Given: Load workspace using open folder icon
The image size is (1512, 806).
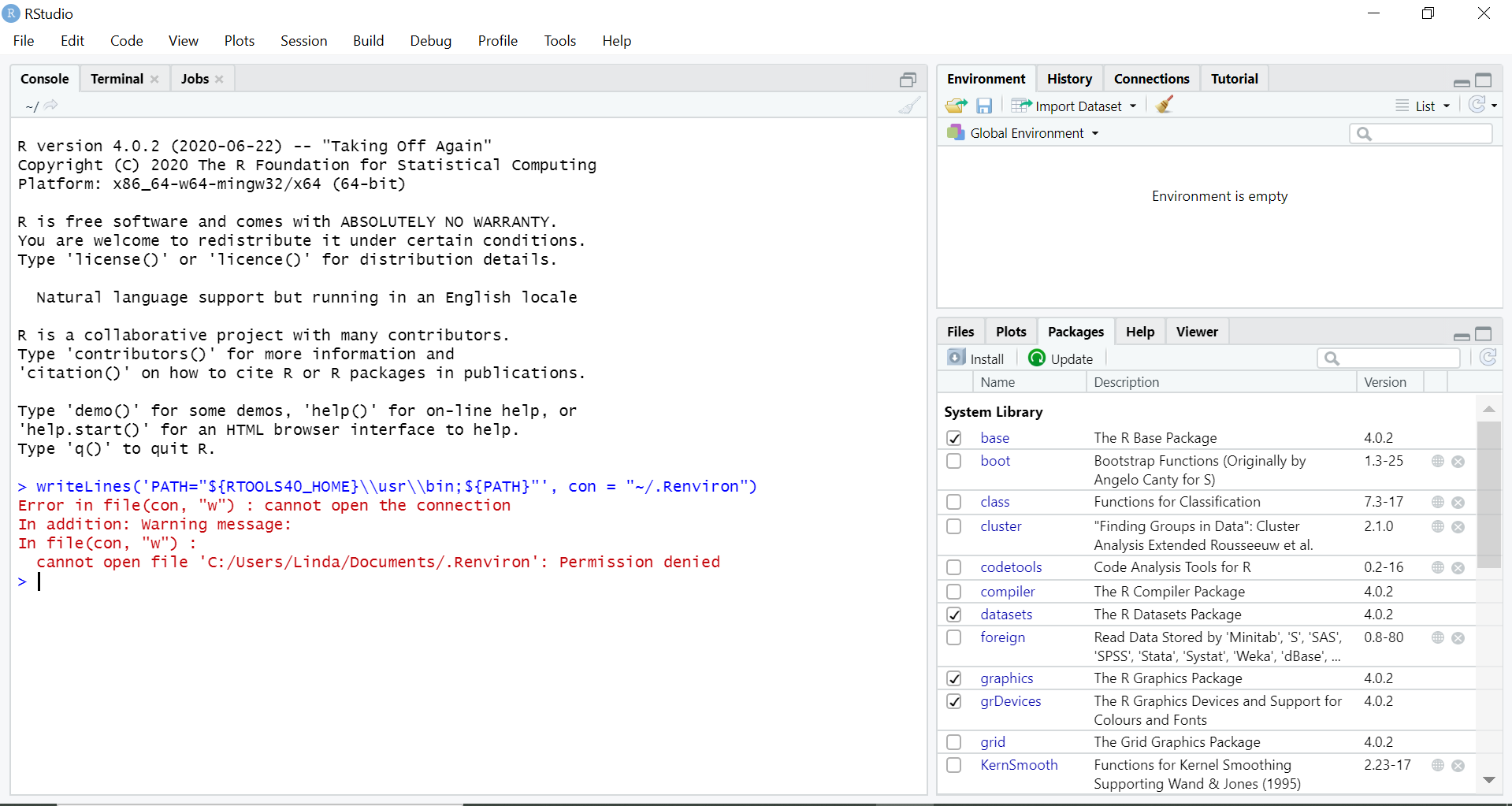Looking at the screenshot, I should click(957, 106).
